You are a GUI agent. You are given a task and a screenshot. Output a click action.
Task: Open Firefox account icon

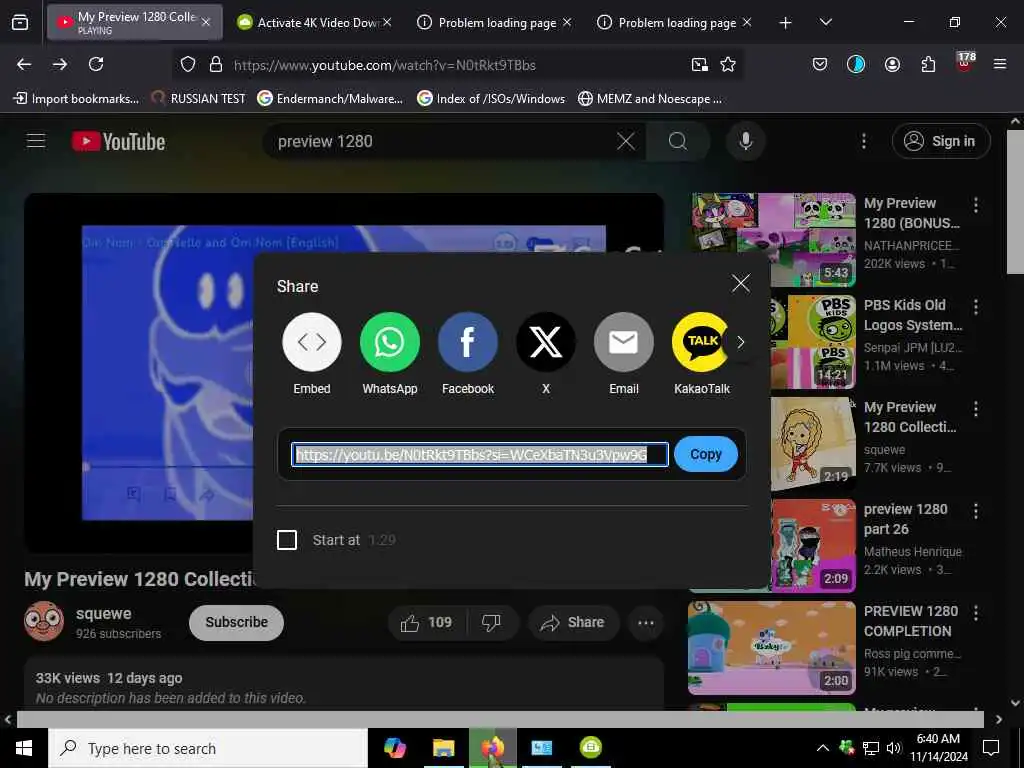click(x=892, y=64)
